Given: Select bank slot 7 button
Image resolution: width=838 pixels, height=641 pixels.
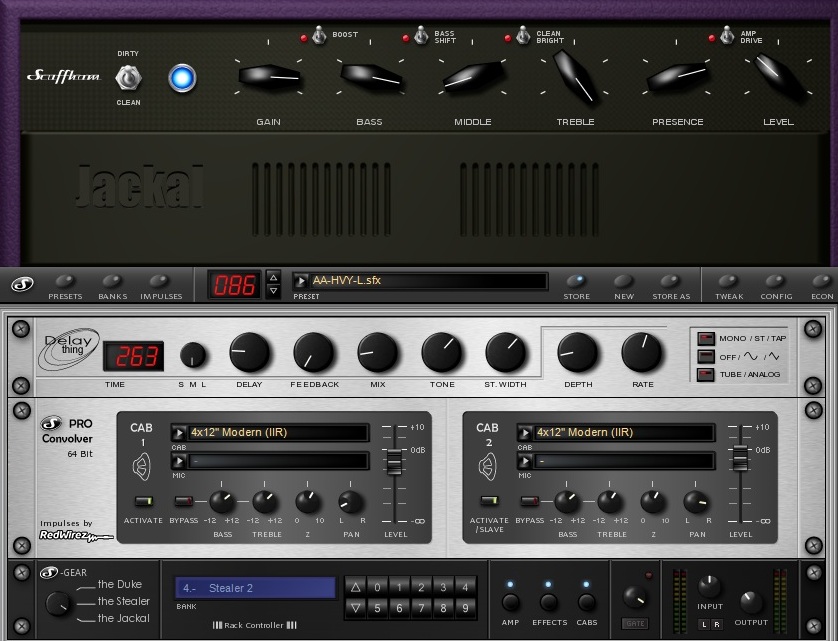Looking at the screenshot, I should (421, 608).
